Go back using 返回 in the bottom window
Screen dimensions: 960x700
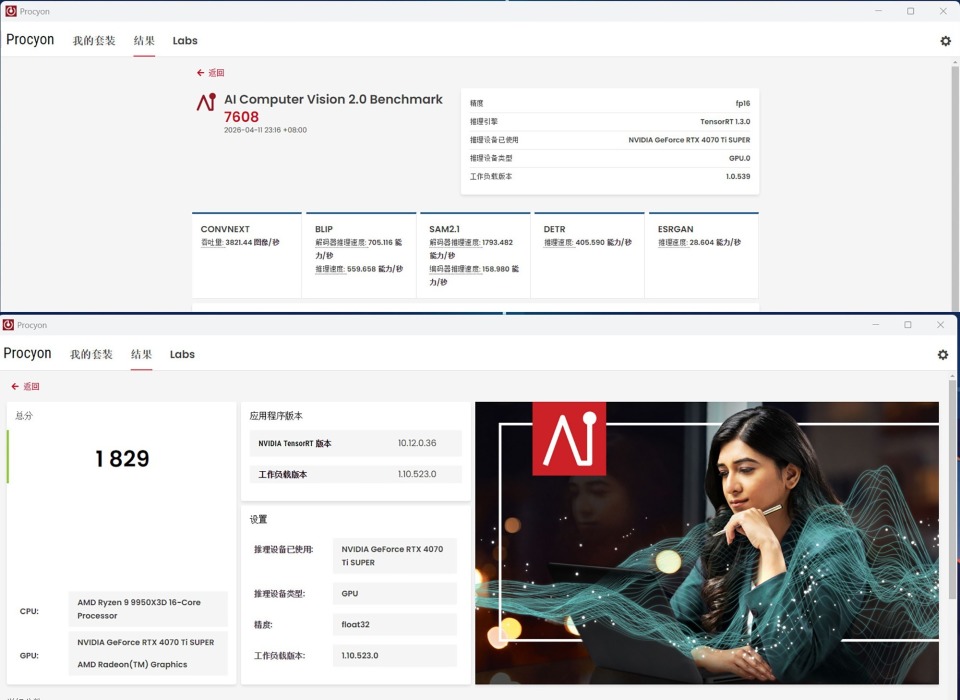pyautogui.click(x=25, y=386)
